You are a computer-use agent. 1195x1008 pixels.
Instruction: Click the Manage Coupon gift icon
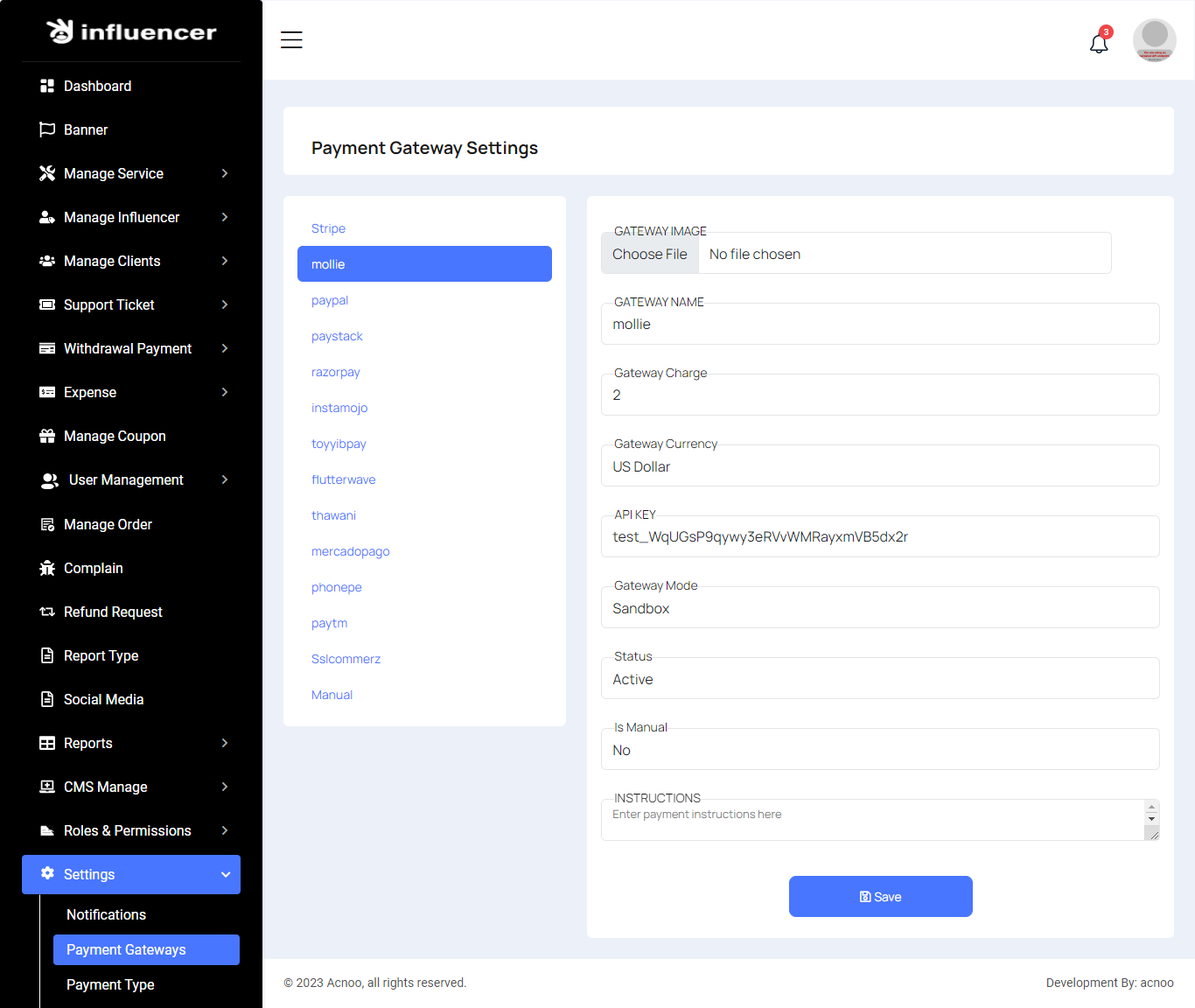pos(47,436)
